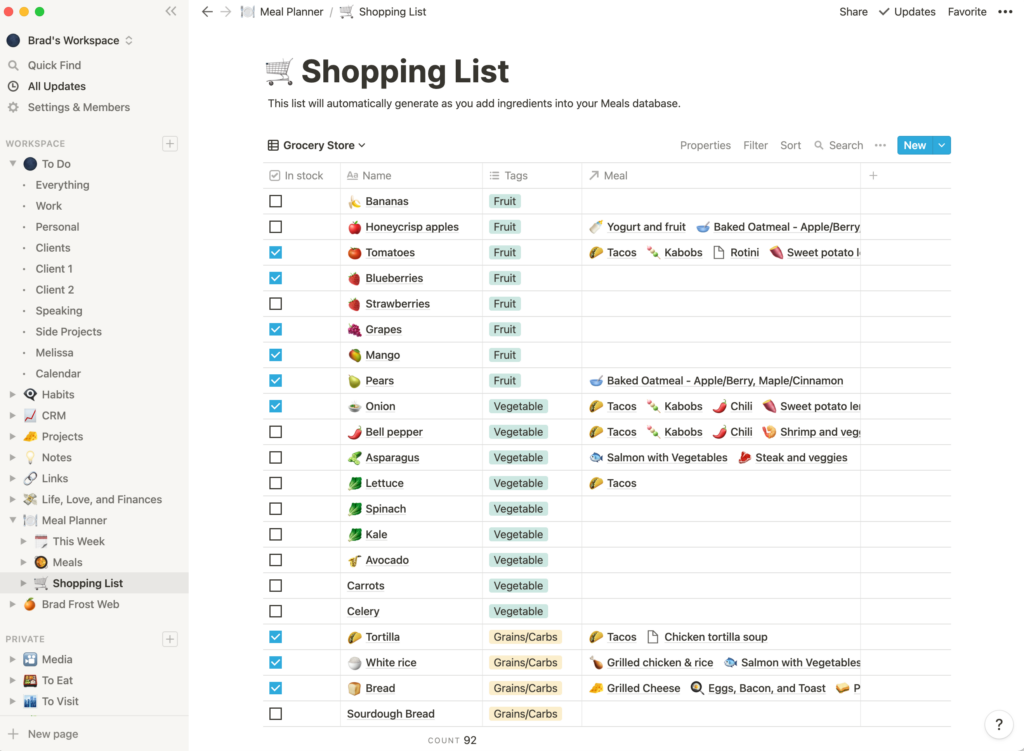This screenshot has width=1024, height=751.
Task: Click the banana icon in Bananas row
Action: tap(354, 202)
